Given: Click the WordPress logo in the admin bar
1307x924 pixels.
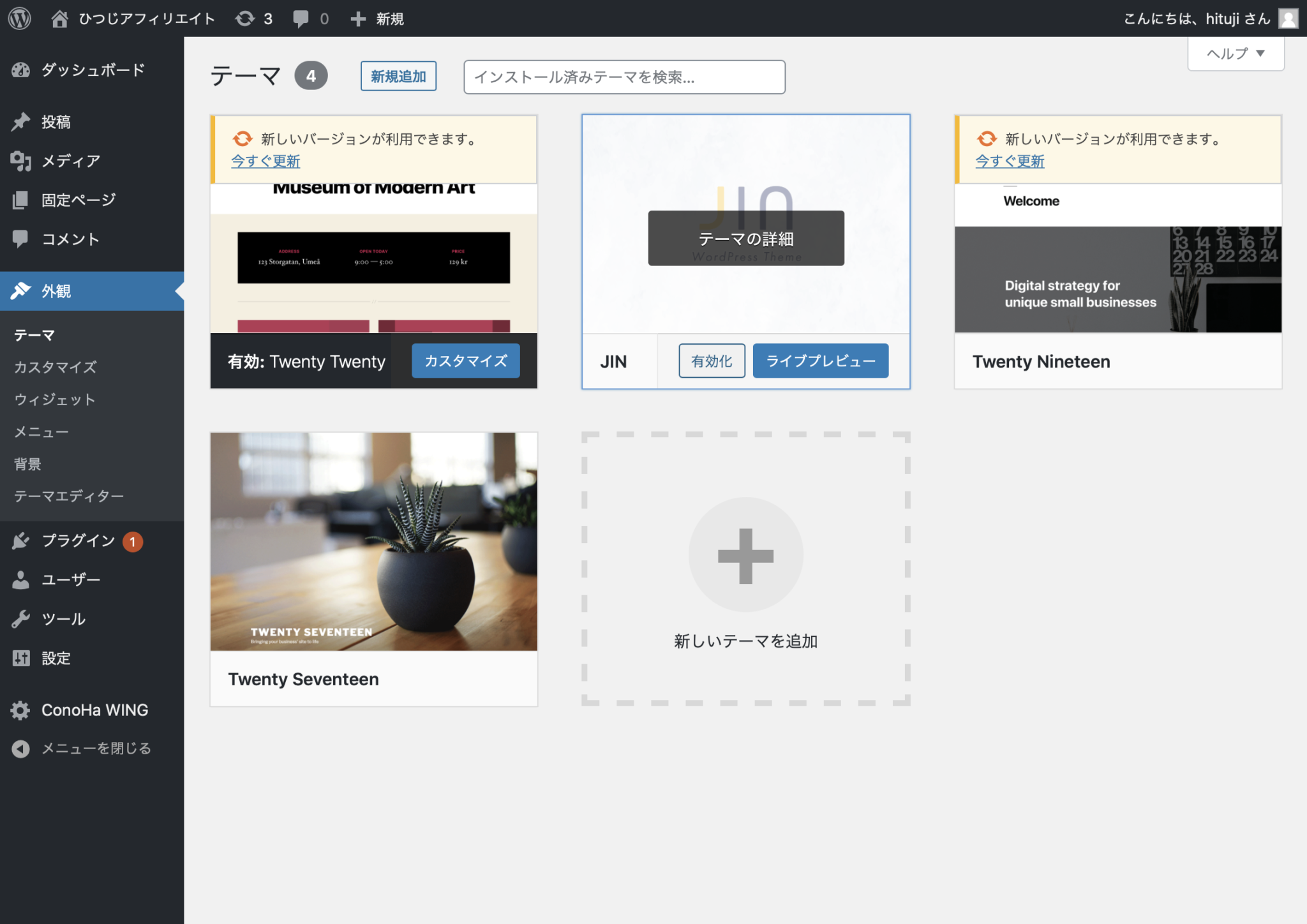Looking at the screenshot, I should coord(19,19).
